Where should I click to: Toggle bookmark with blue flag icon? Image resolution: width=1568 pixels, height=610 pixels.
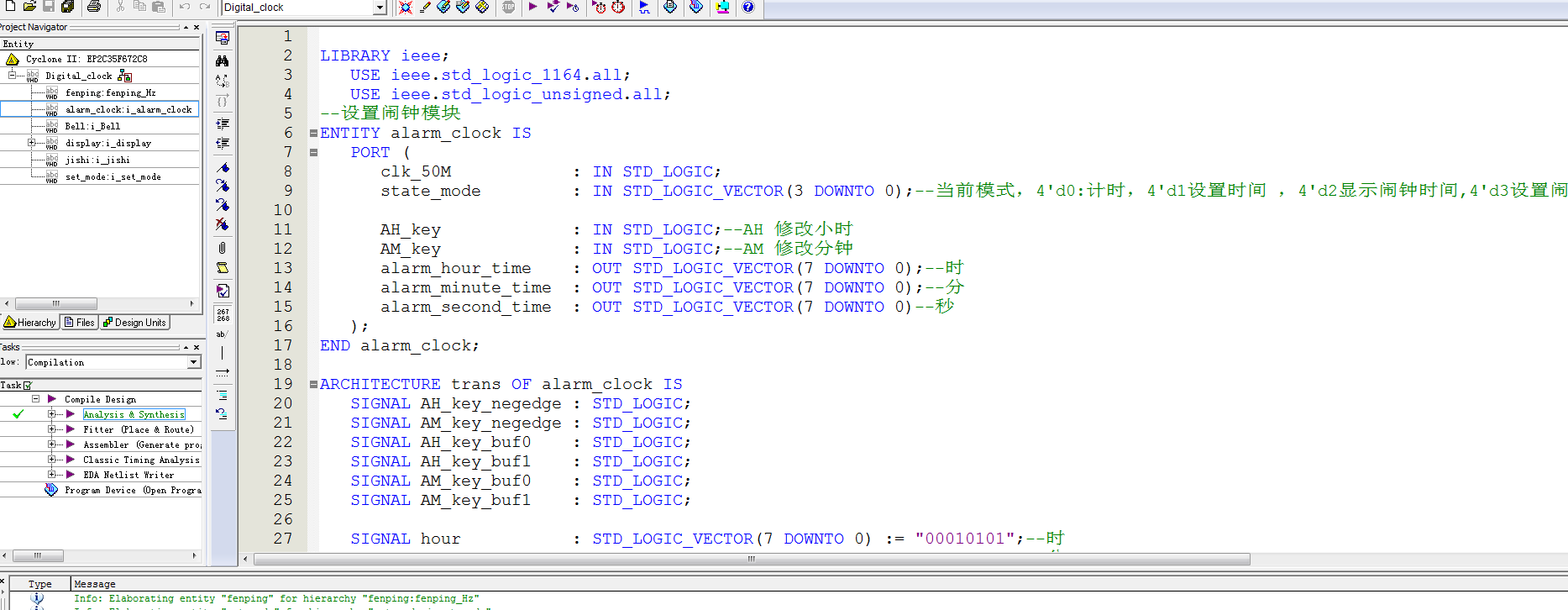click(222, 167)
